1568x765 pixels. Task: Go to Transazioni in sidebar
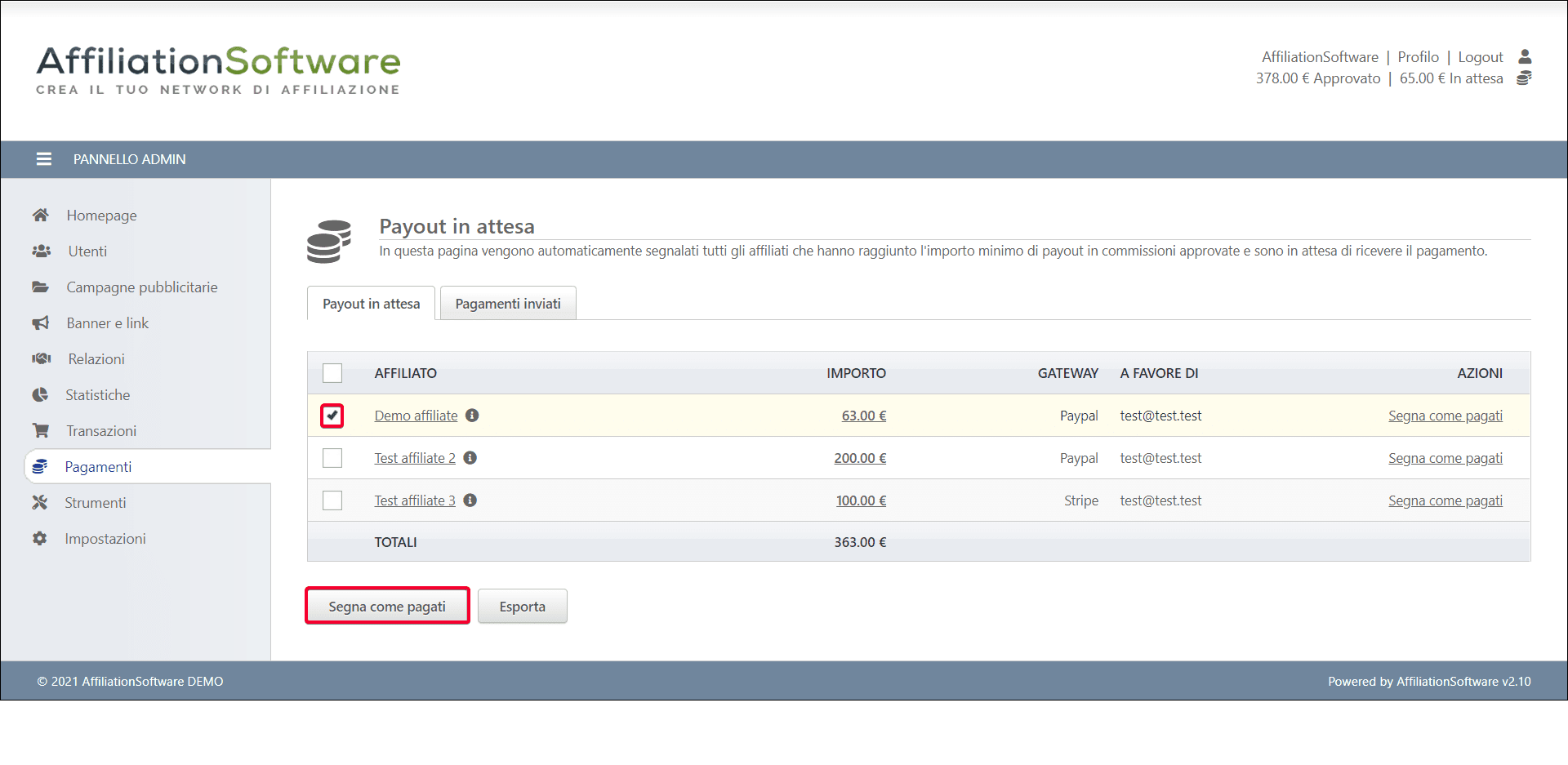101,431
